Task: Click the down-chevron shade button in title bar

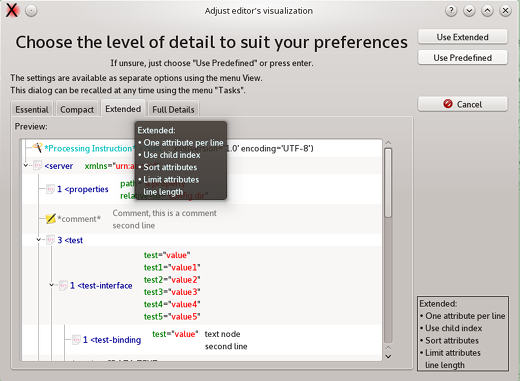Action: tap(469, 11)
